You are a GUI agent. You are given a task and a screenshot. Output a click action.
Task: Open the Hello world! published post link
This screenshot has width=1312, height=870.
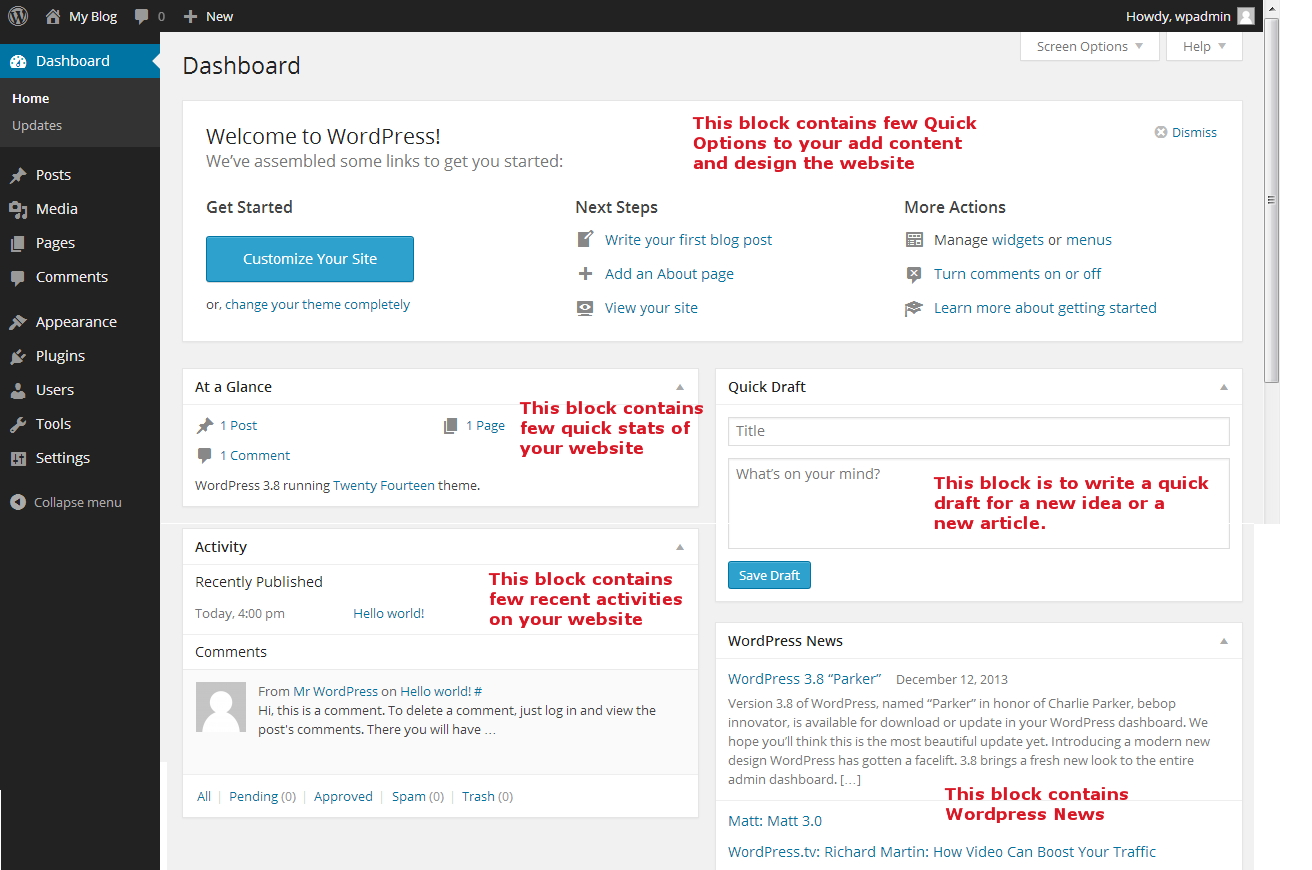click(x=388, y=613)
